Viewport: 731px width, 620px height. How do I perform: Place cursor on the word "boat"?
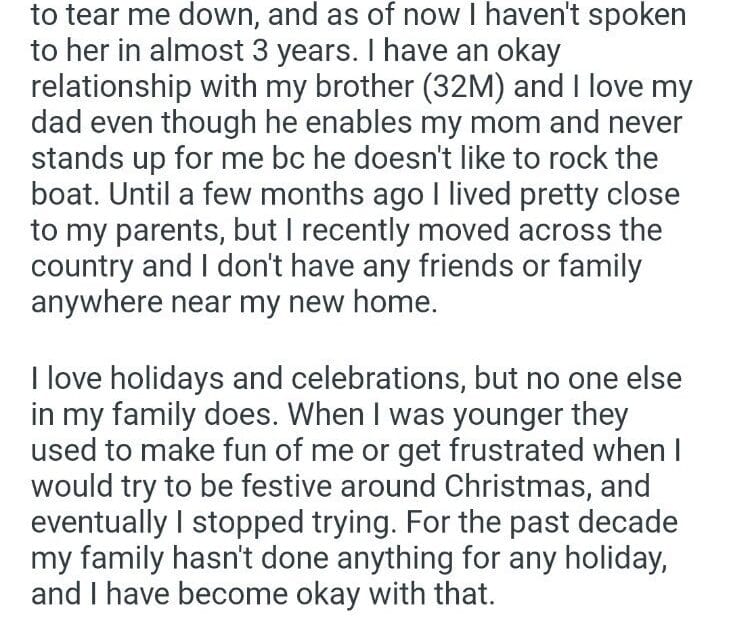click(66, 195)
